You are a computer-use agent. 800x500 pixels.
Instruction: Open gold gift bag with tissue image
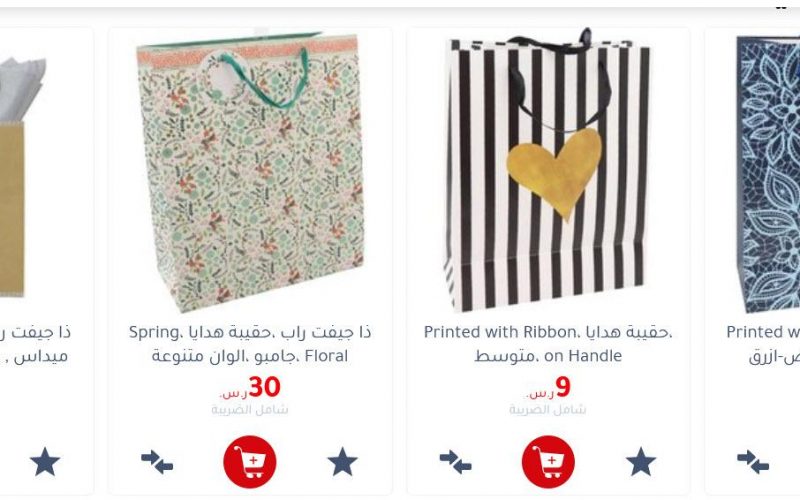point(23,177)
